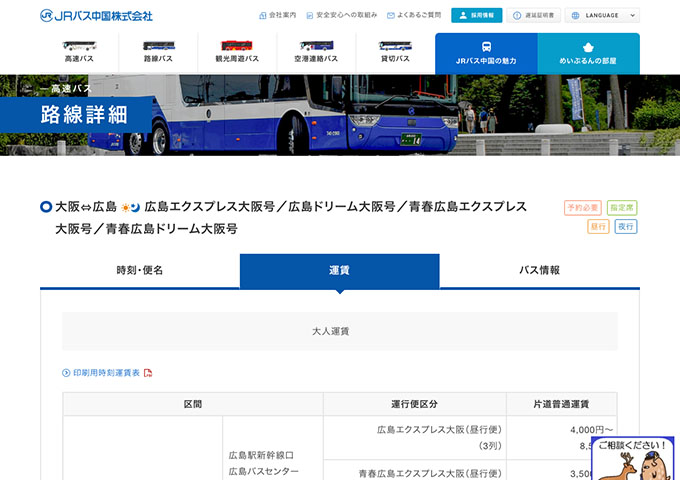
Task: Select the 空港連絡バス bus icon
Action: [316, 46]
